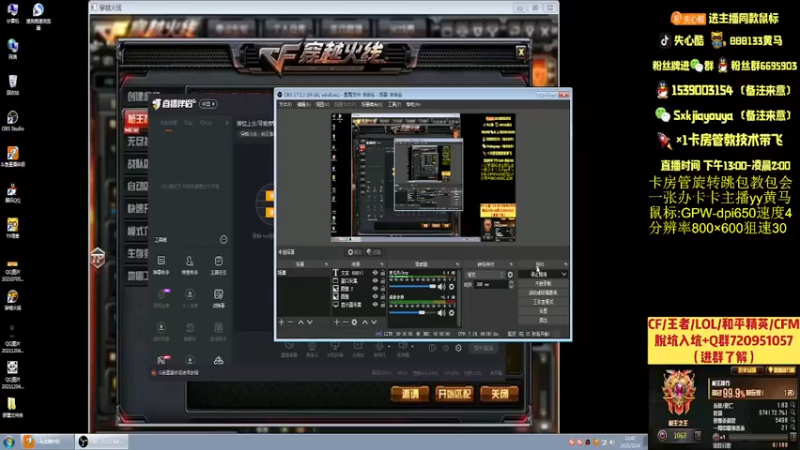The height and width of the screenshot is (450, 800).
Task: Pop out the 转场特效 dock
Action: pos(511,264)
